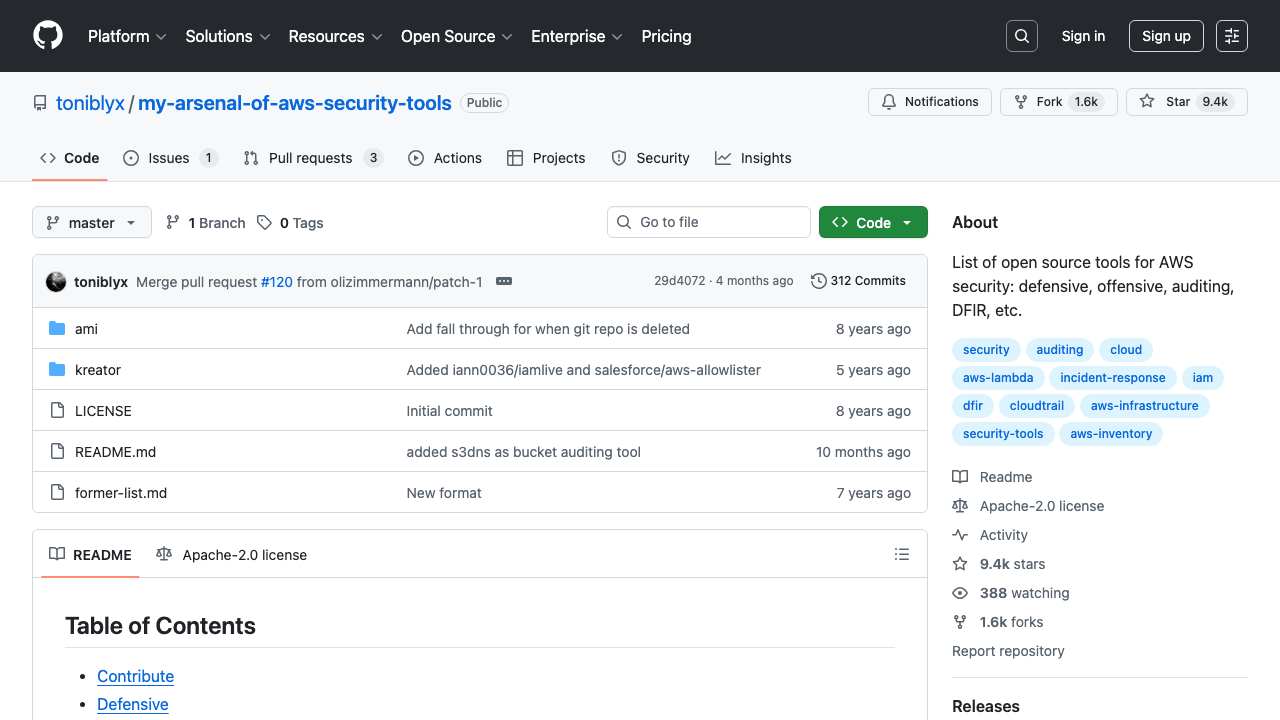The image size is (1280, 720).
Task: Click the GitHub logo icon
Action: coord(48,36)
